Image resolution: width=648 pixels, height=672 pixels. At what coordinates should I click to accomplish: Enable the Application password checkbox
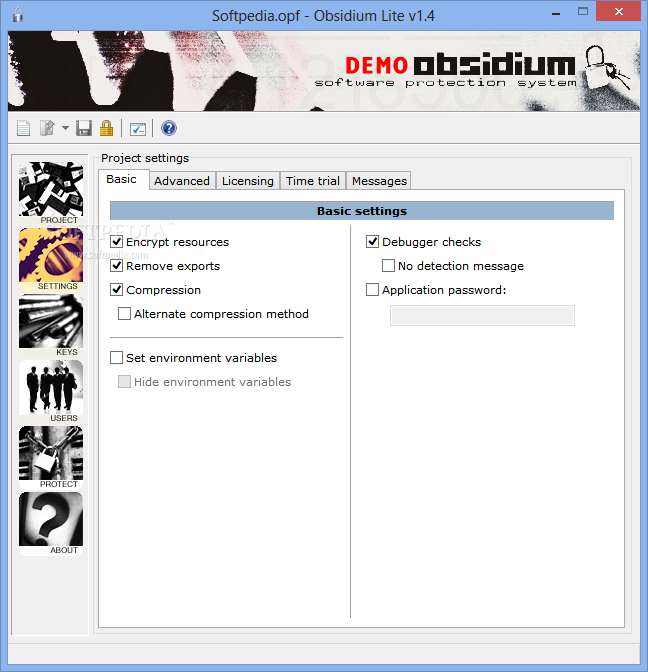click(372, 290)
